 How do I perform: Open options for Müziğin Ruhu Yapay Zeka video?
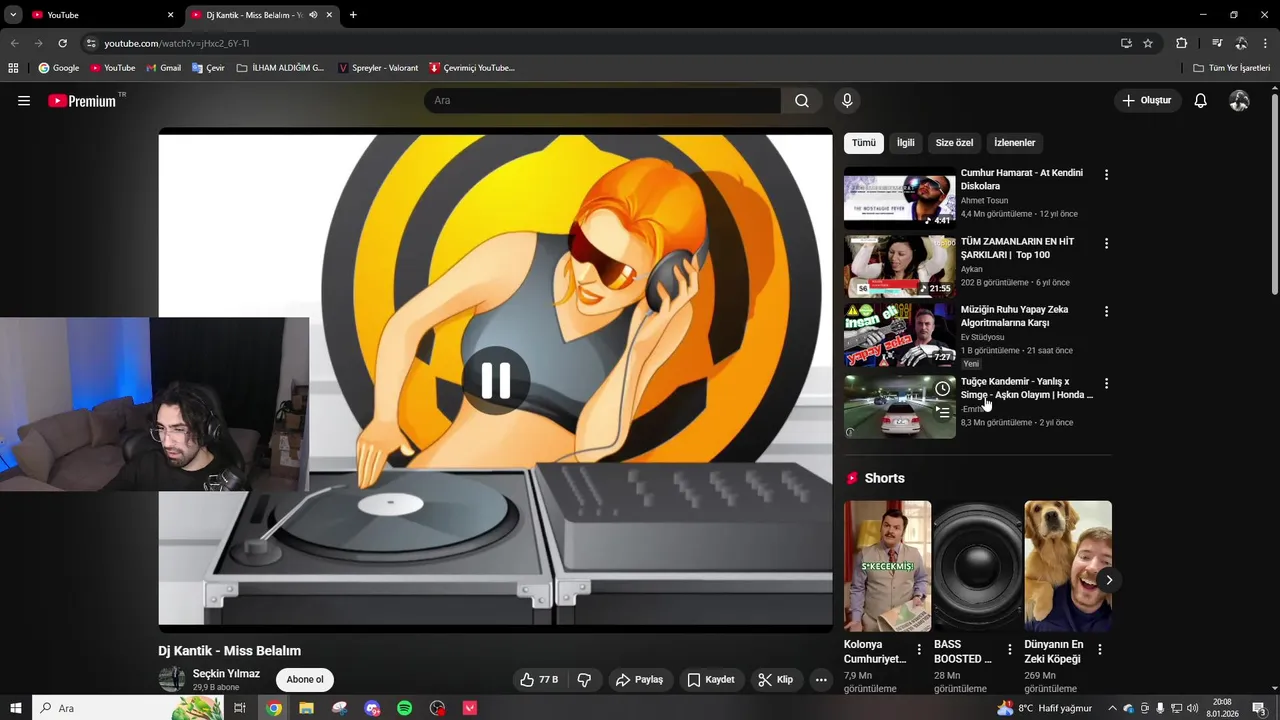click(x=1106, y=312)
